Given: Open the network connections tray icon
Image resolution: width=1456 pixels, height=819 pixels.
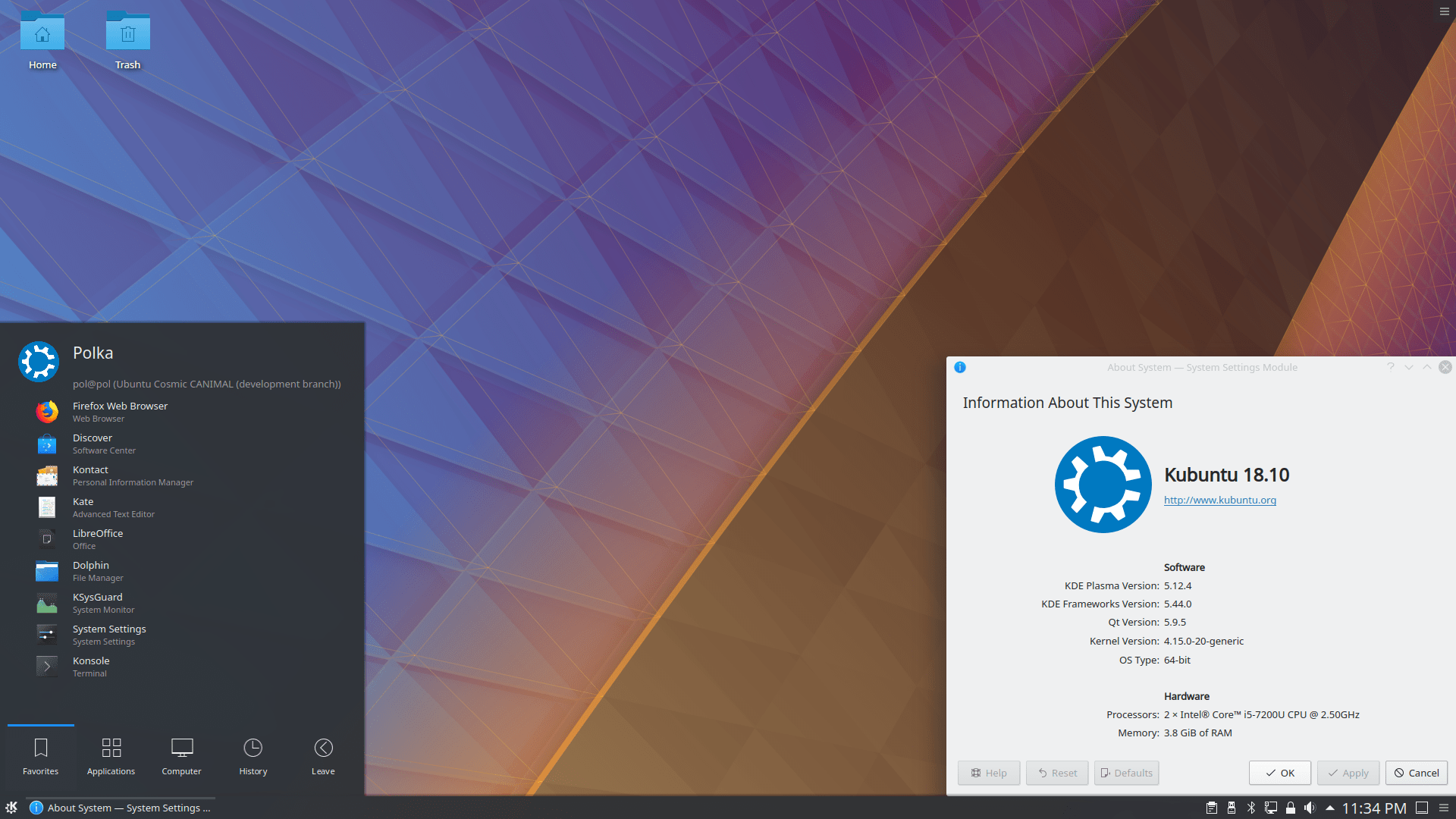Looking at the screenshot, I should click(1271, 808).
